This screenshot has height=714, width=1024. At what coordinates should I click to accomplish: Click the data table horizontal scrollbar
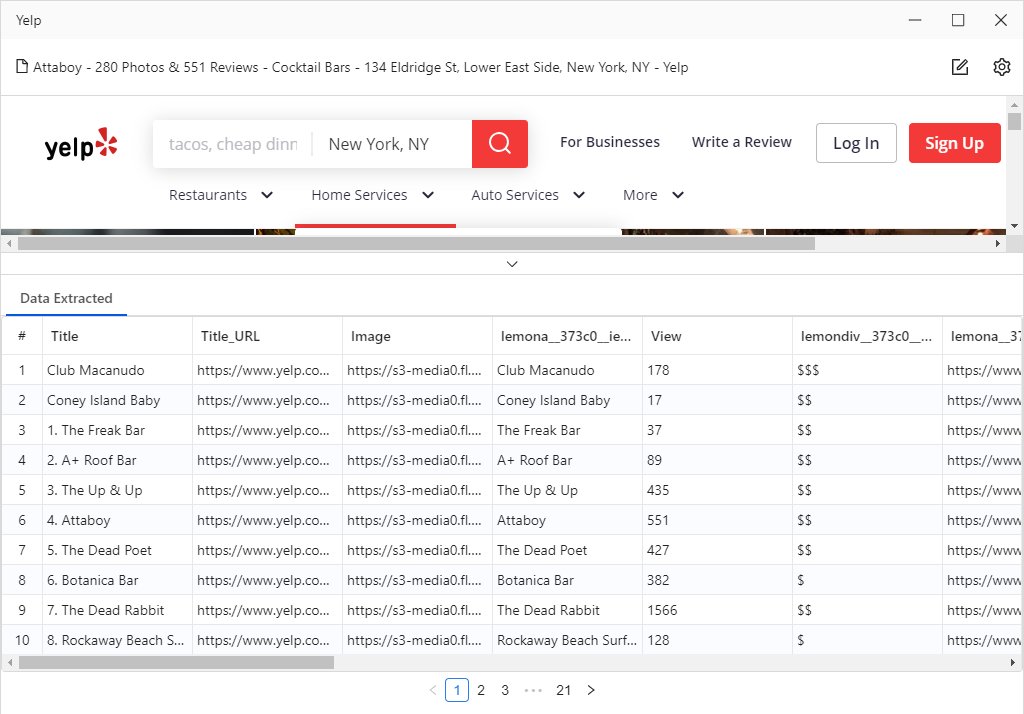click(x=176, y=662)
